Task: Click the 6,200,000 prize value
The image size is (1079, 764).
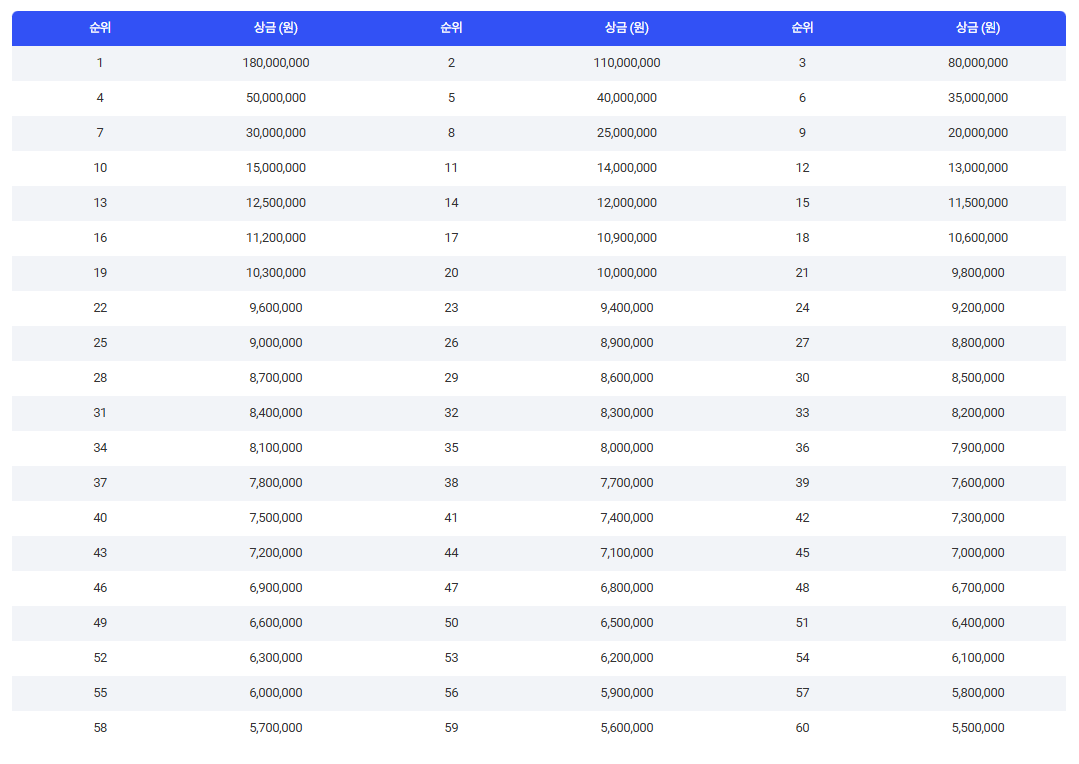Action: (626, 658)
